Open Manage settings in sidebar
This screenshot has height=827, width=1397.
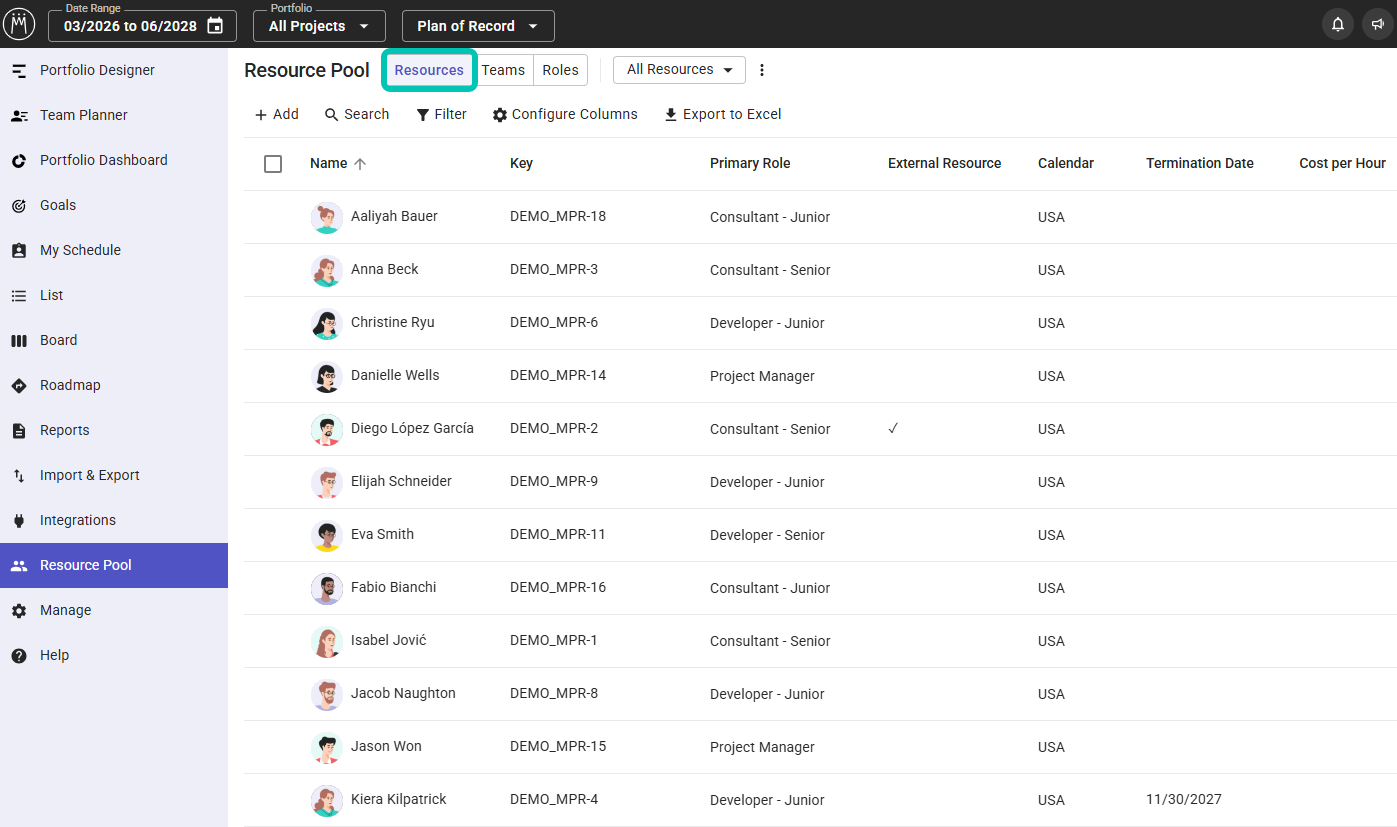pos(114,610)
